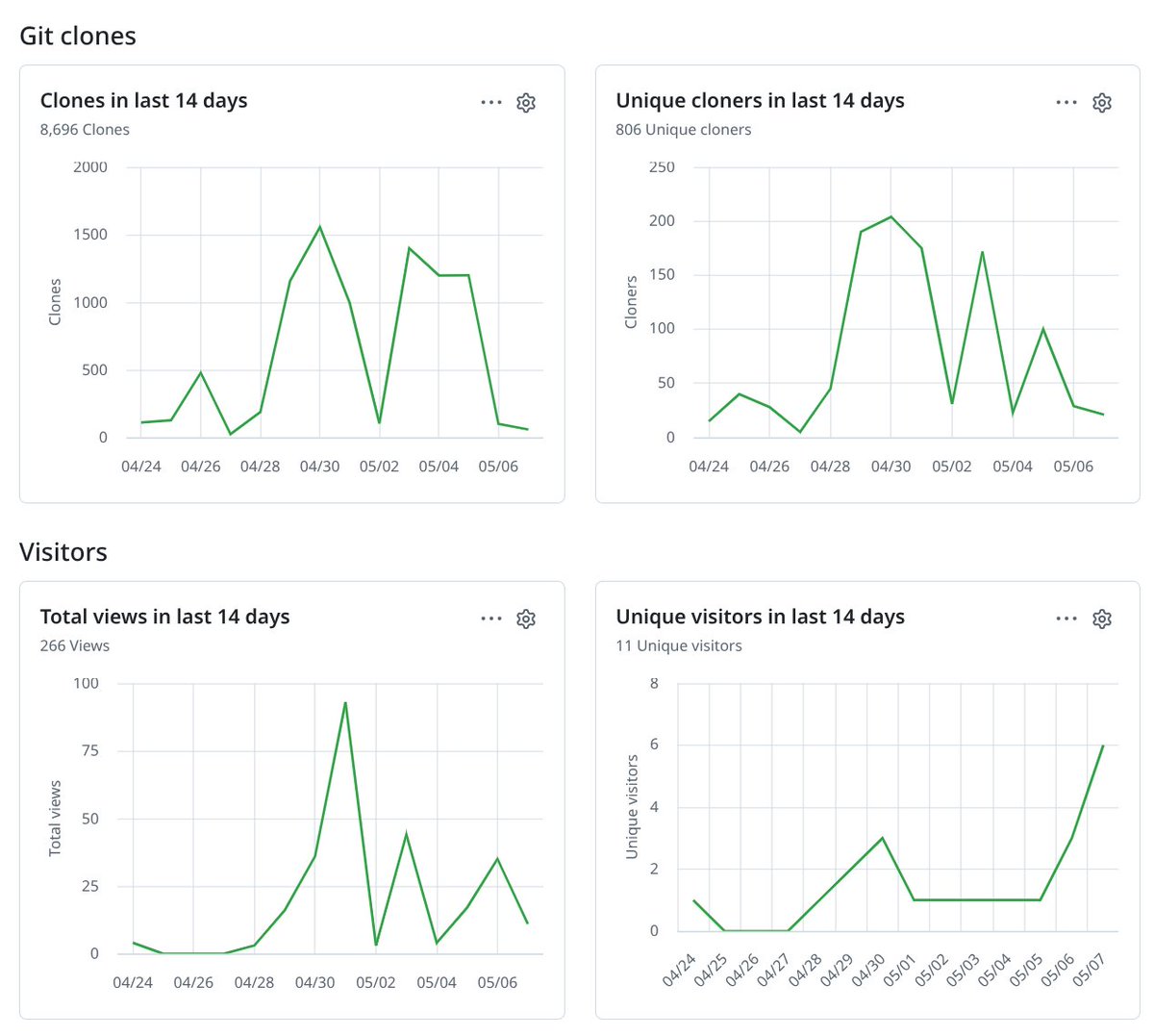The image size is (1154, 1036).
Task: Click the highest peak on Total views chart
Action: coord(345,702)
